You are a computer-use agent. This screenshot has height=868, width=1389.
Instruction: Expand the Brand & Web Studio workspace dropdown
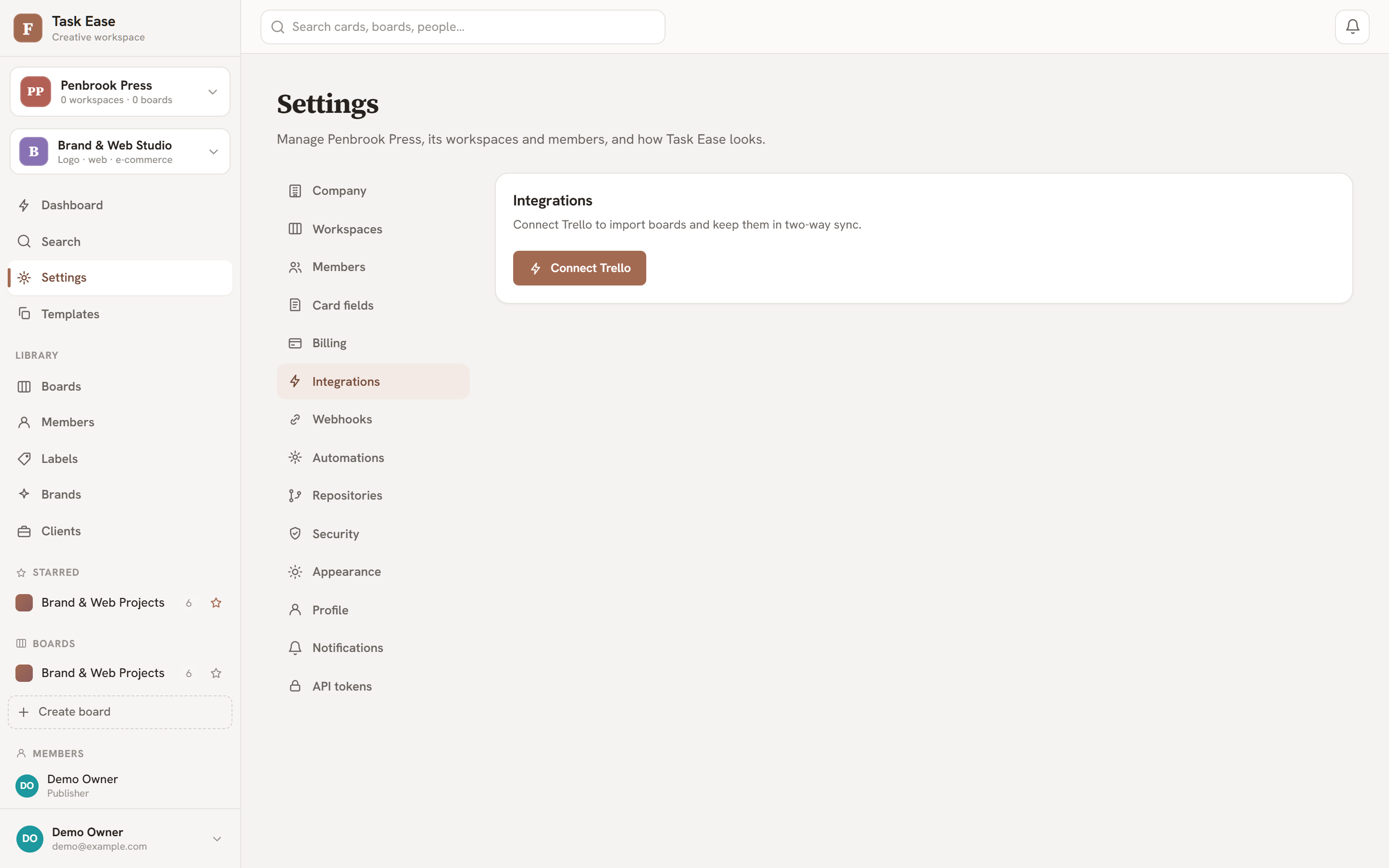pos(214,151)
